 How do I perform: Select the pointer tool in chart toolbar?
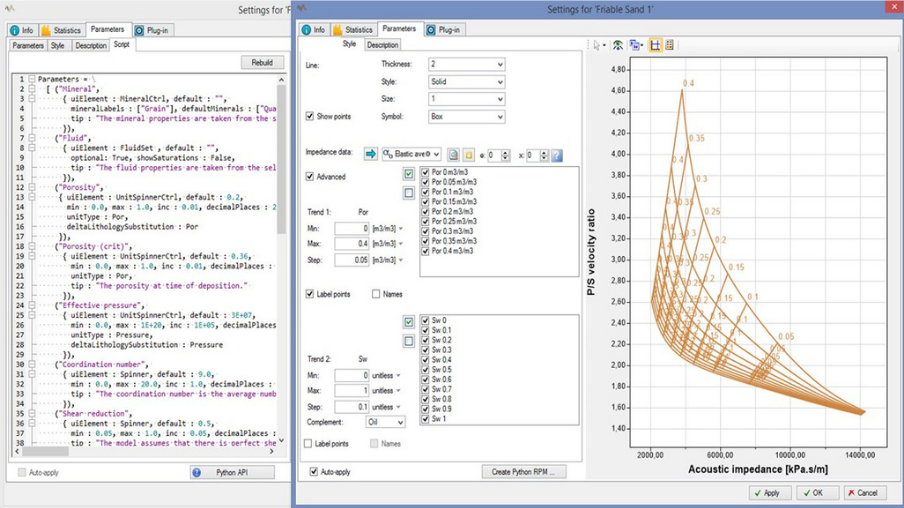[x=597, y=45]
